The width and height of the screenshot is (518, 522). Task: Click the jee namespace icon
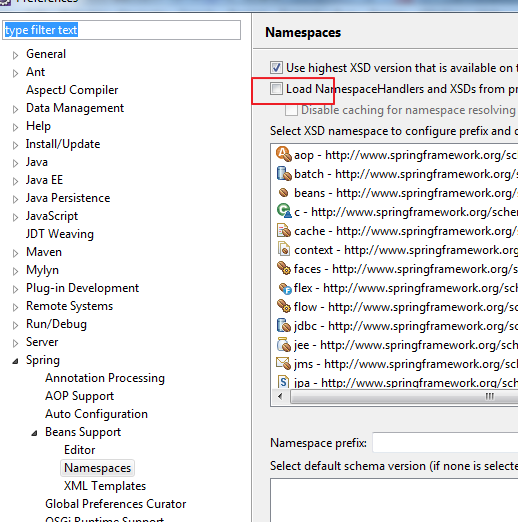tap(284, 345)
